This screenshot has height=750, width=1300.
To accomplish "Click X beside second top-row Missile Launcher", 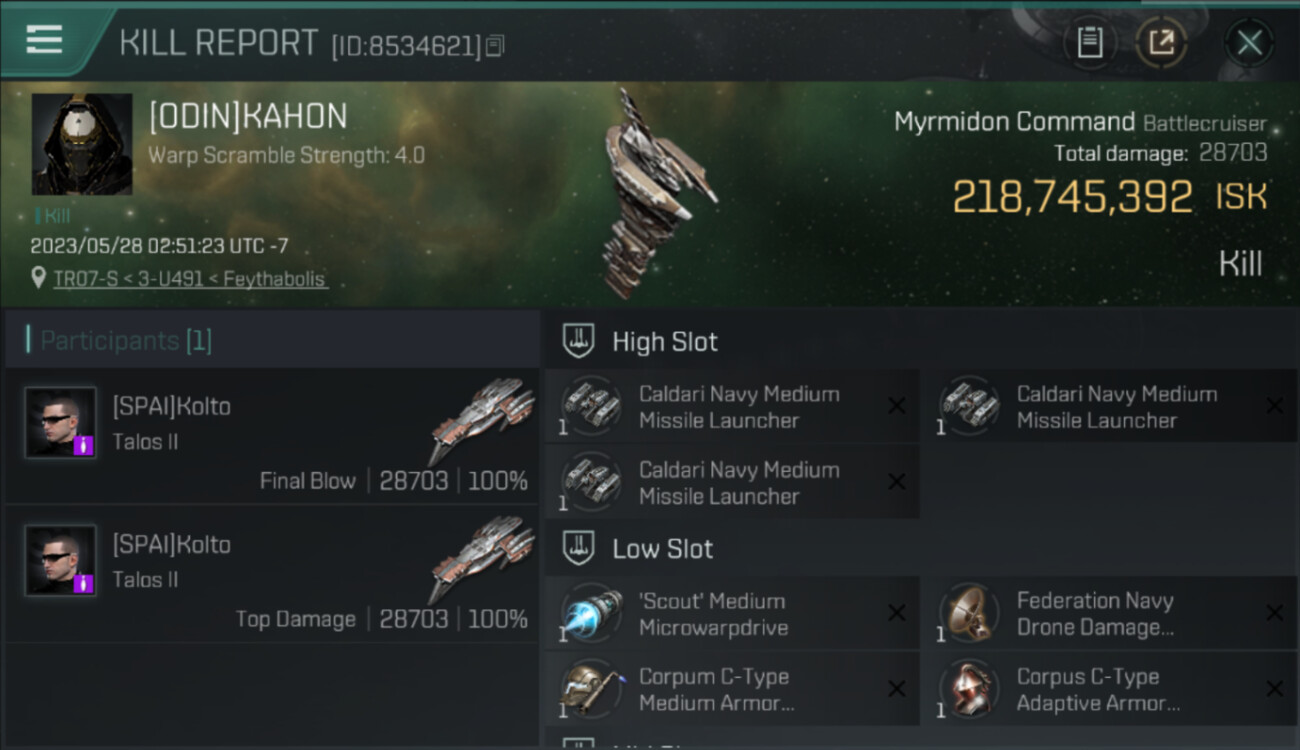I will [x=1274, y=405].
